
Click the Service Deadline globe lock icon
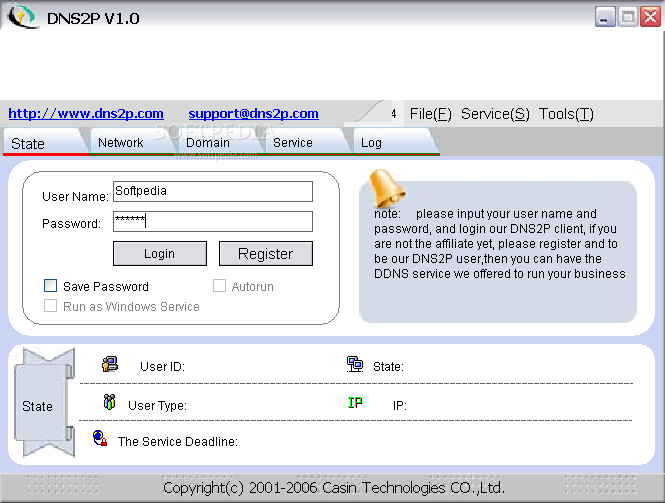[x=100, y=438]
